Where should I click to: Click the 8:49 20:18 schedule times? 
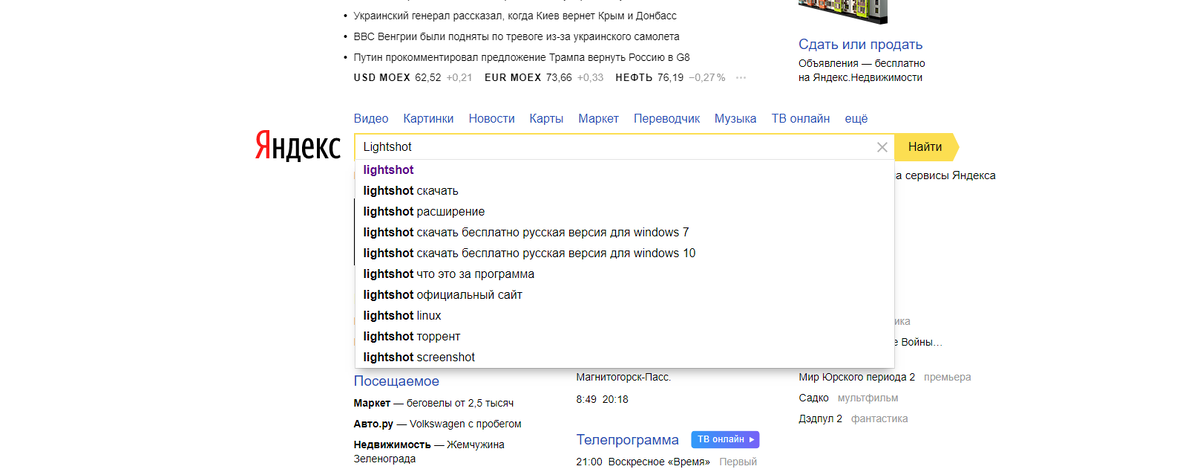603,399
